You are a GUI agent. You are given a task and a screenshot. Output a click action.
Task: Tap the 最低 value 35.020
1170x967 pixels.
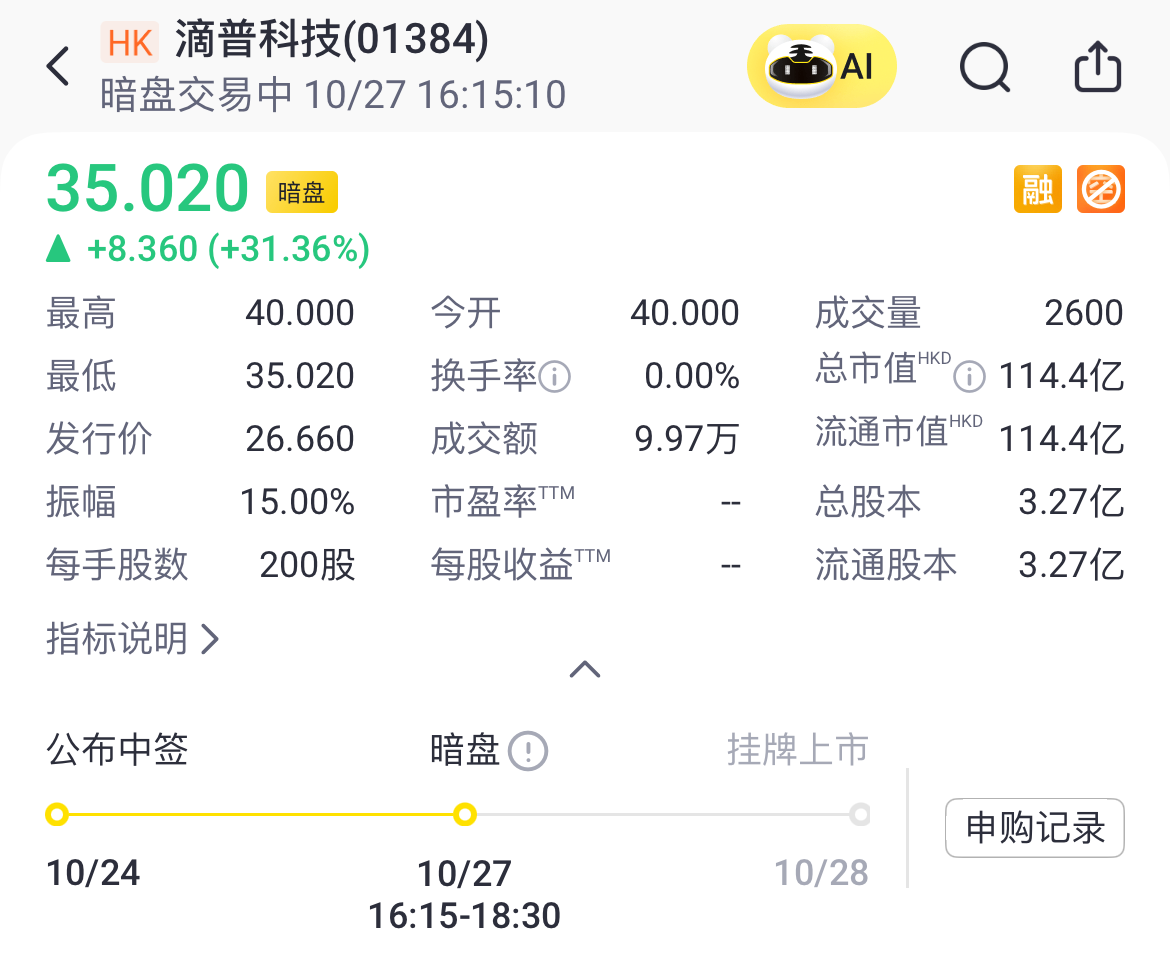(300, 375)
